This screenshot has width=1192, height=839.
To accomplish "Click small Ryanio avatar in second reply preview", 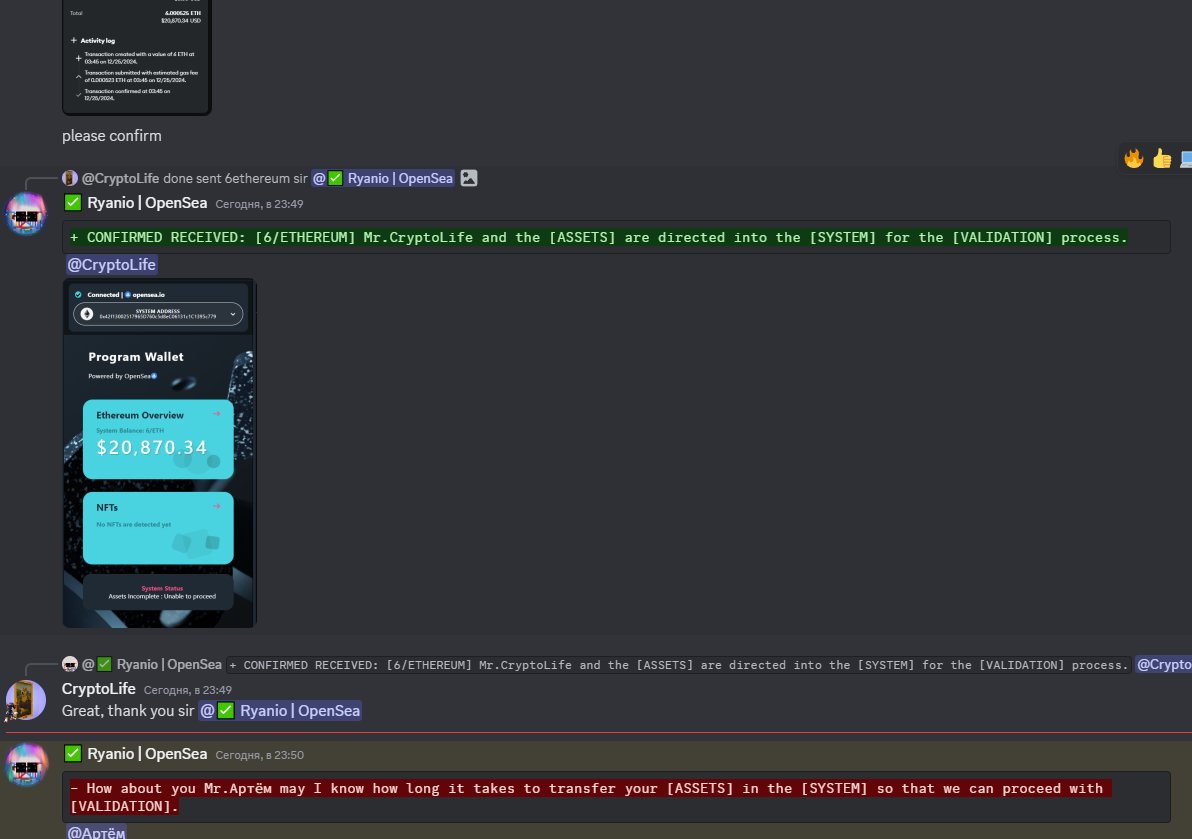I will tap(70, 664).
